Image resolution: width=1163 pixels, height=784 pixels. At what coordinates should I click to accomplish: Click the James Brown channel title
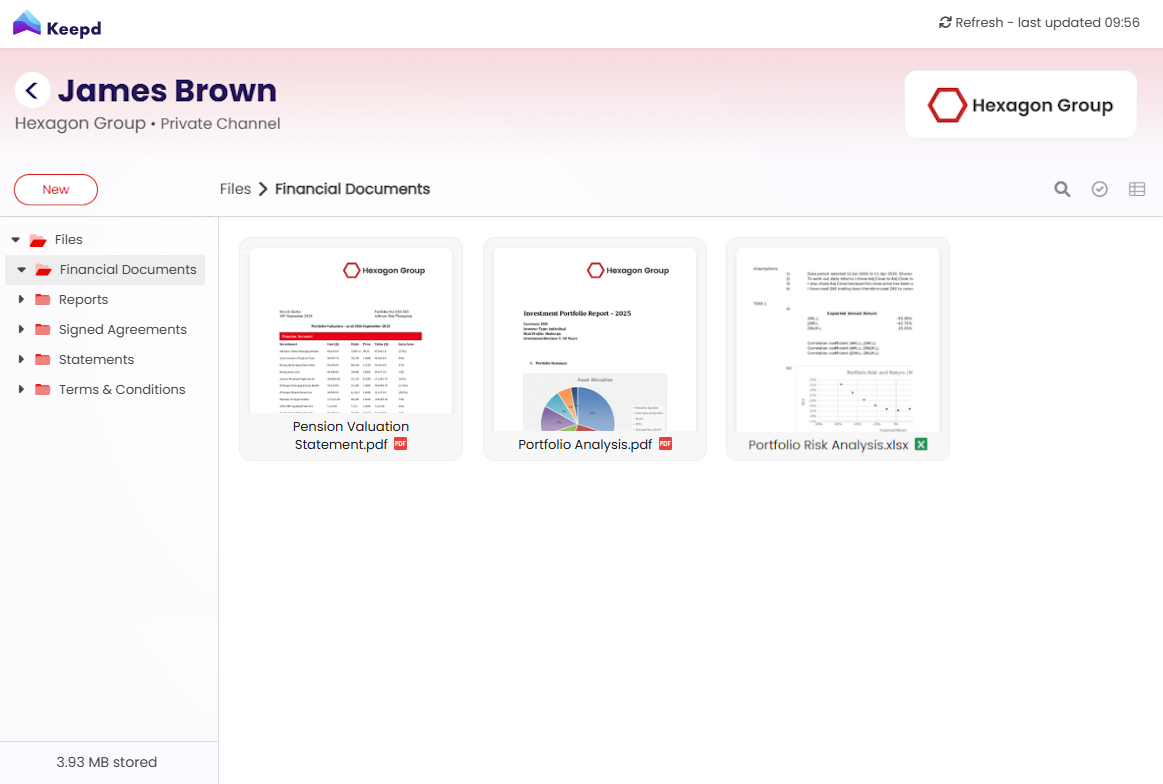tap(168, 90)
